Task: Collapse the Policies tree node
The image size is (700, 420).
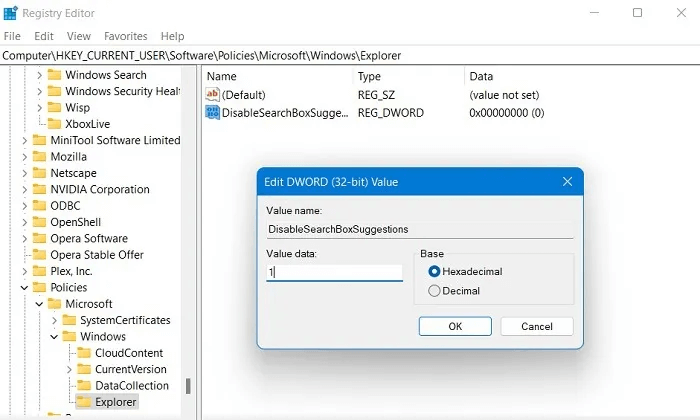Action: [25, 288]
